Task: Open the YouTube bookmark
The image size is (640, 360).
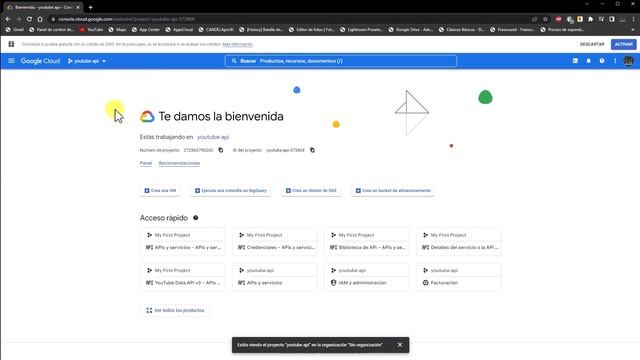Action: (91, 30)
